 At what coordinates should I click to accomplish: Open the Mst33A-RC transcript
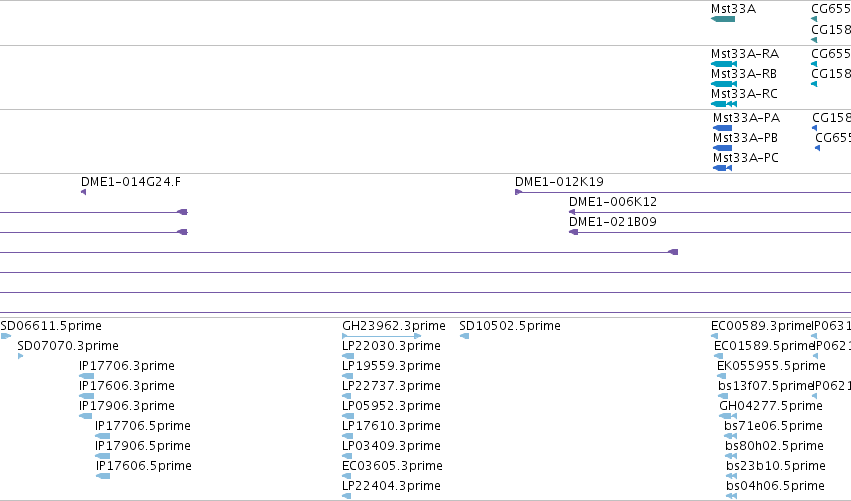(x=724, y=104)
